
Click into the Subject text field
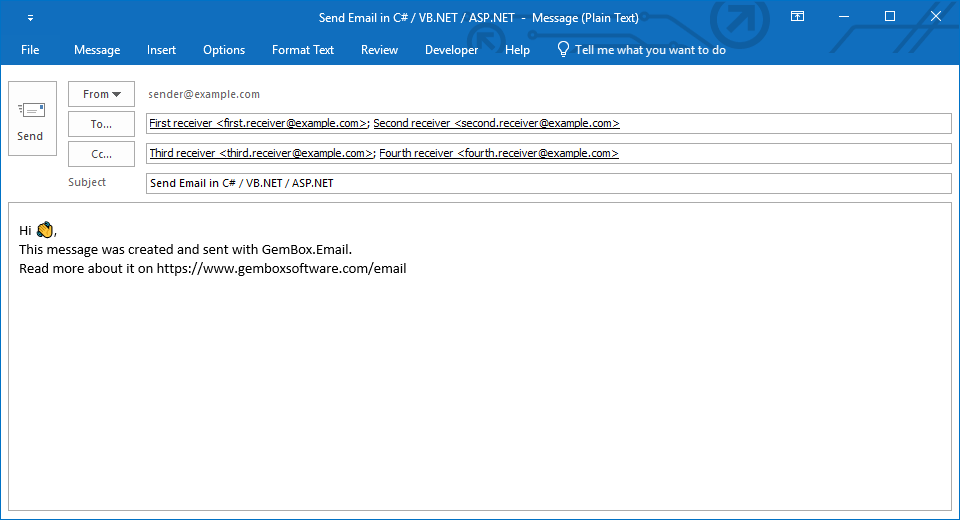click(548, 184)
